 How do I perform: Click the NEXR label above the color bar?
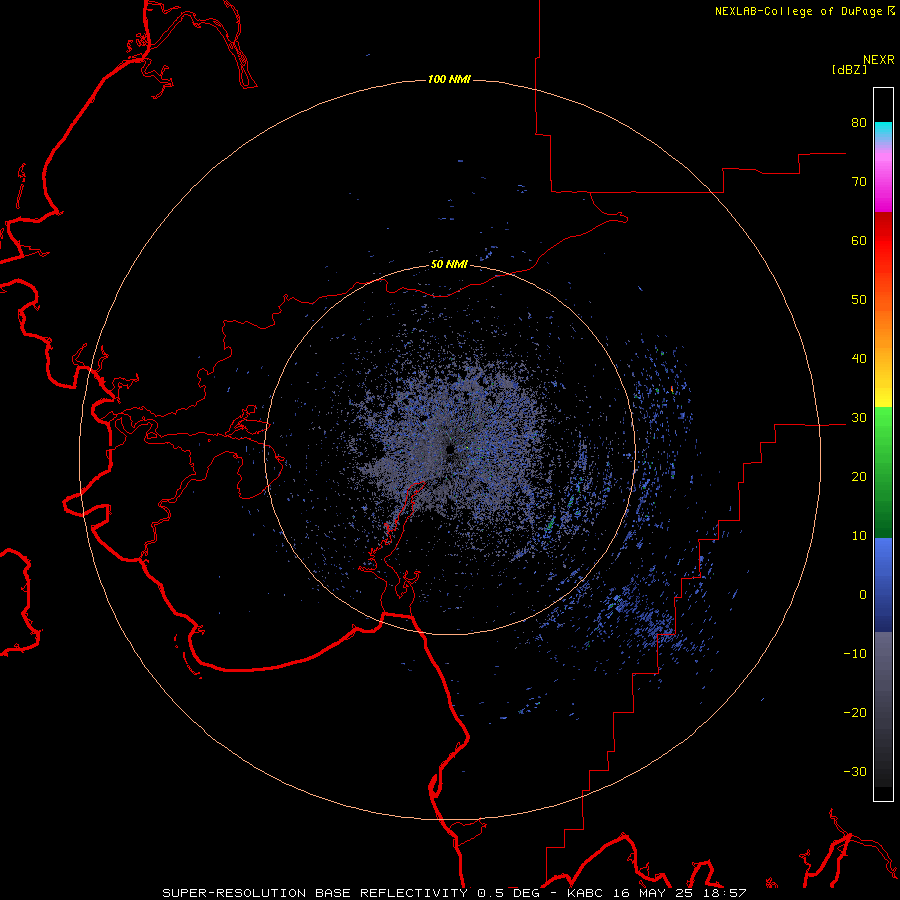point(879,60)
